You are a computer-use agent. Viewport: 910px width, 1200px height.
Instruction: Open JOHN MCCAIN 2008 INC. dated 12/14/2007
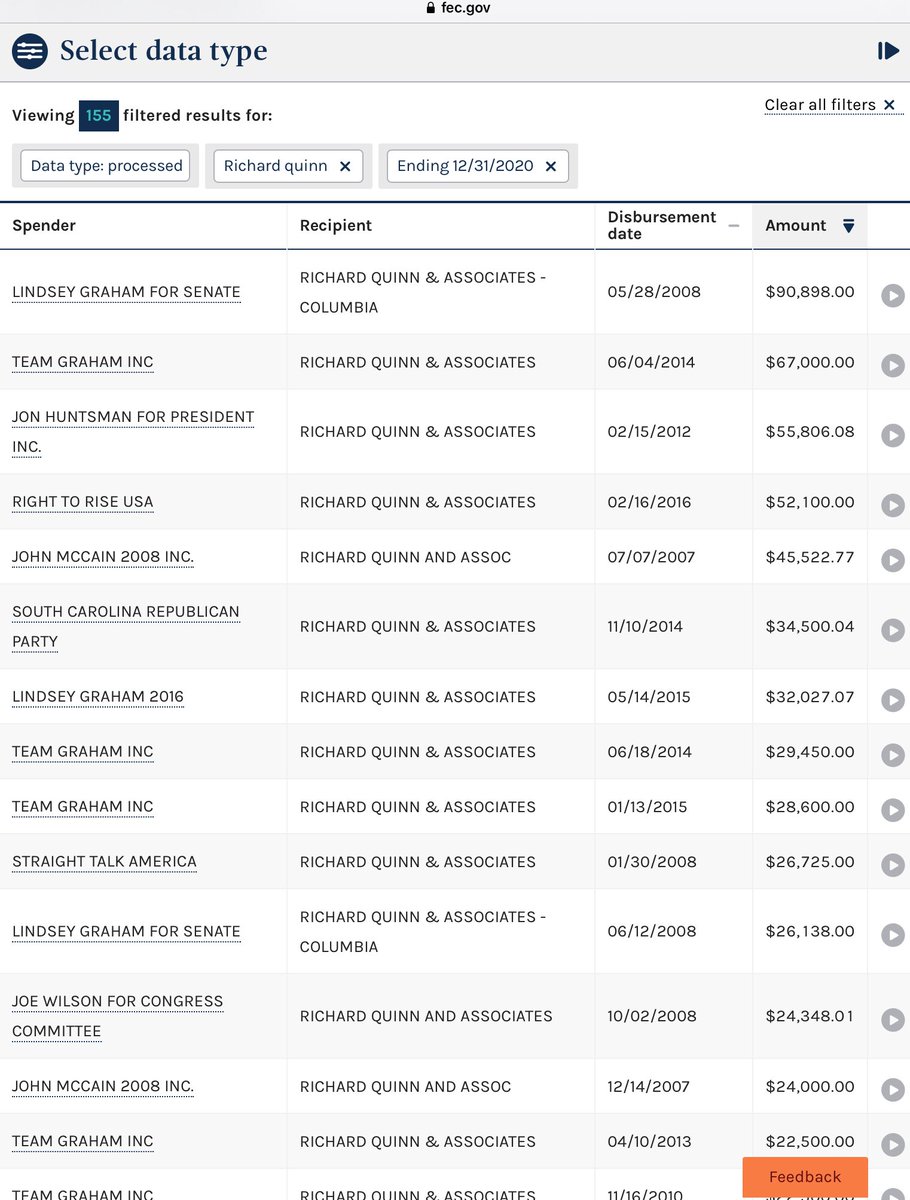click(103, 1087)
